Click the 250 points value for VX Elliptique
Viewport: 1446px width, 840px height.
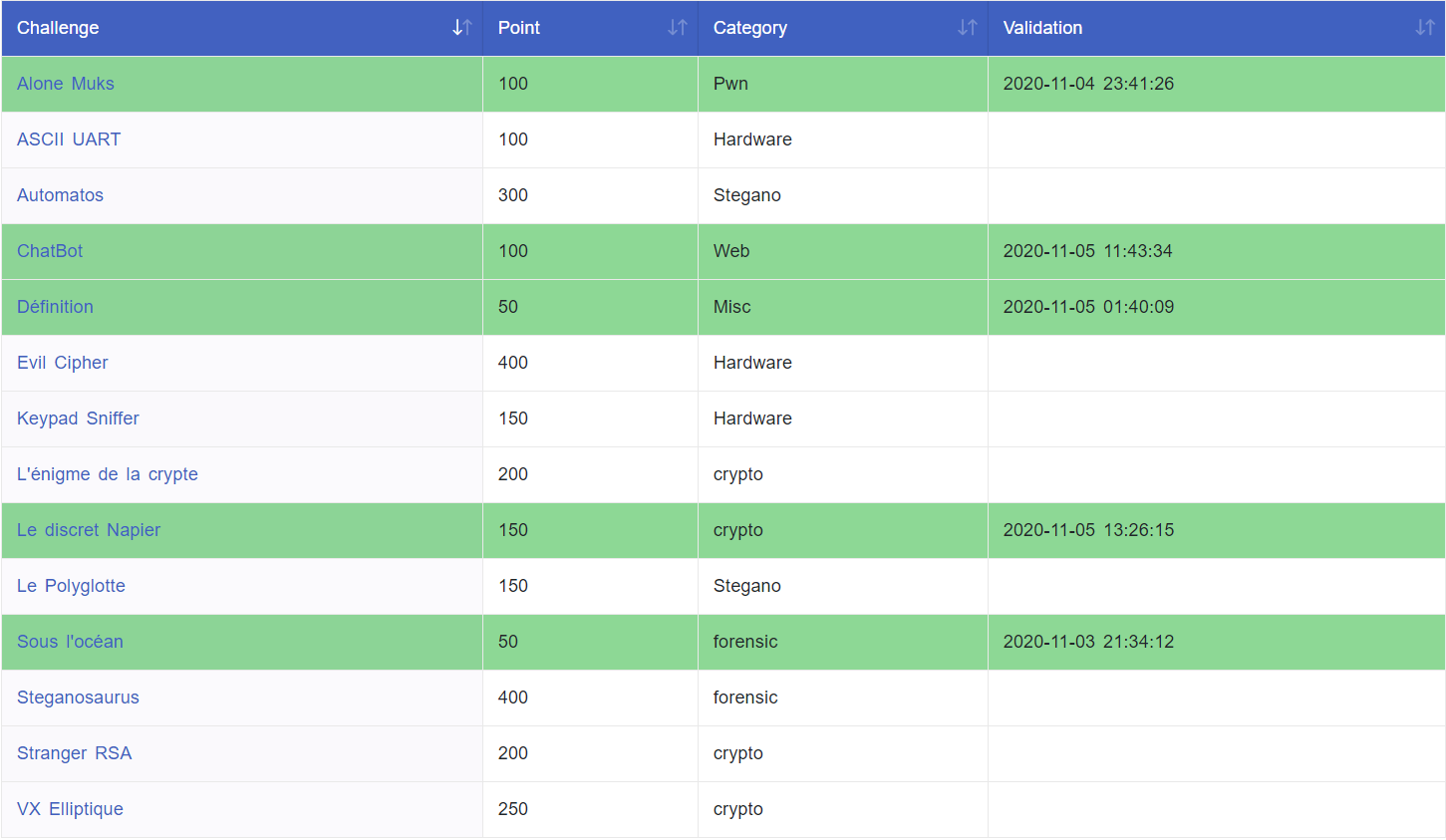pyautogui.click(x=513, y=809)
